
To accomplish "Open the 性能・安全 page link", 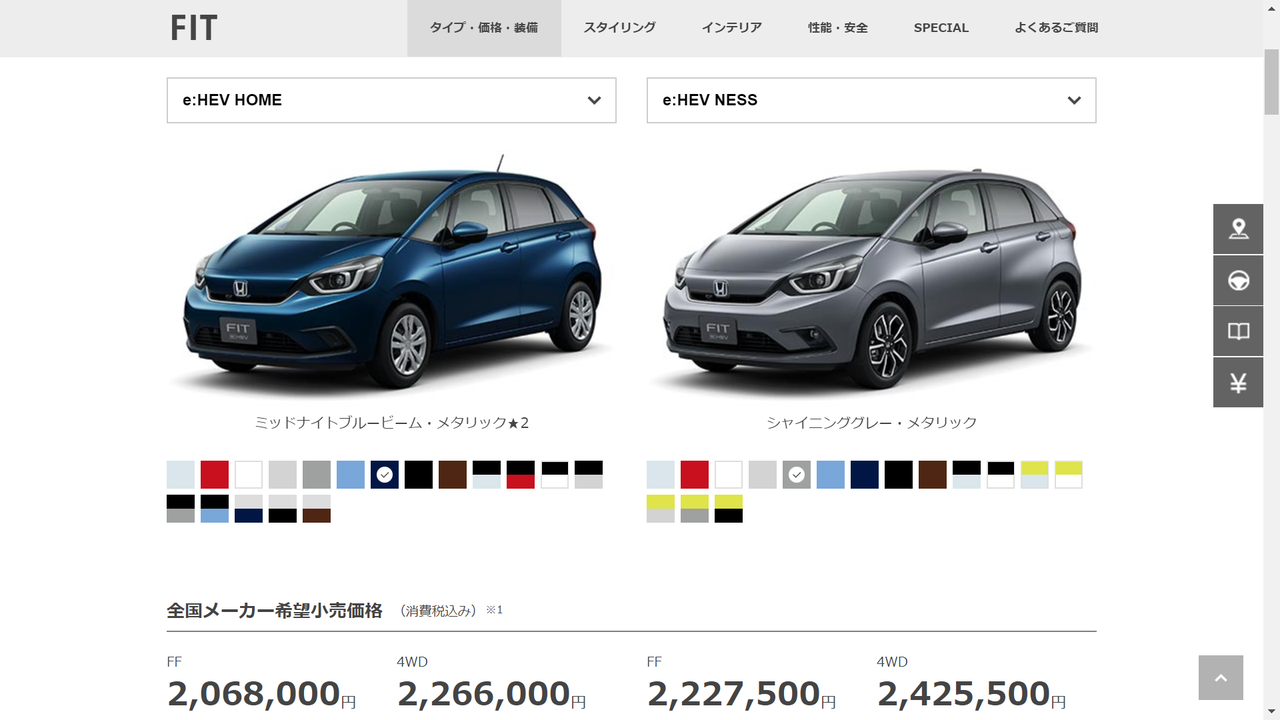I will (x=838, y=28).
